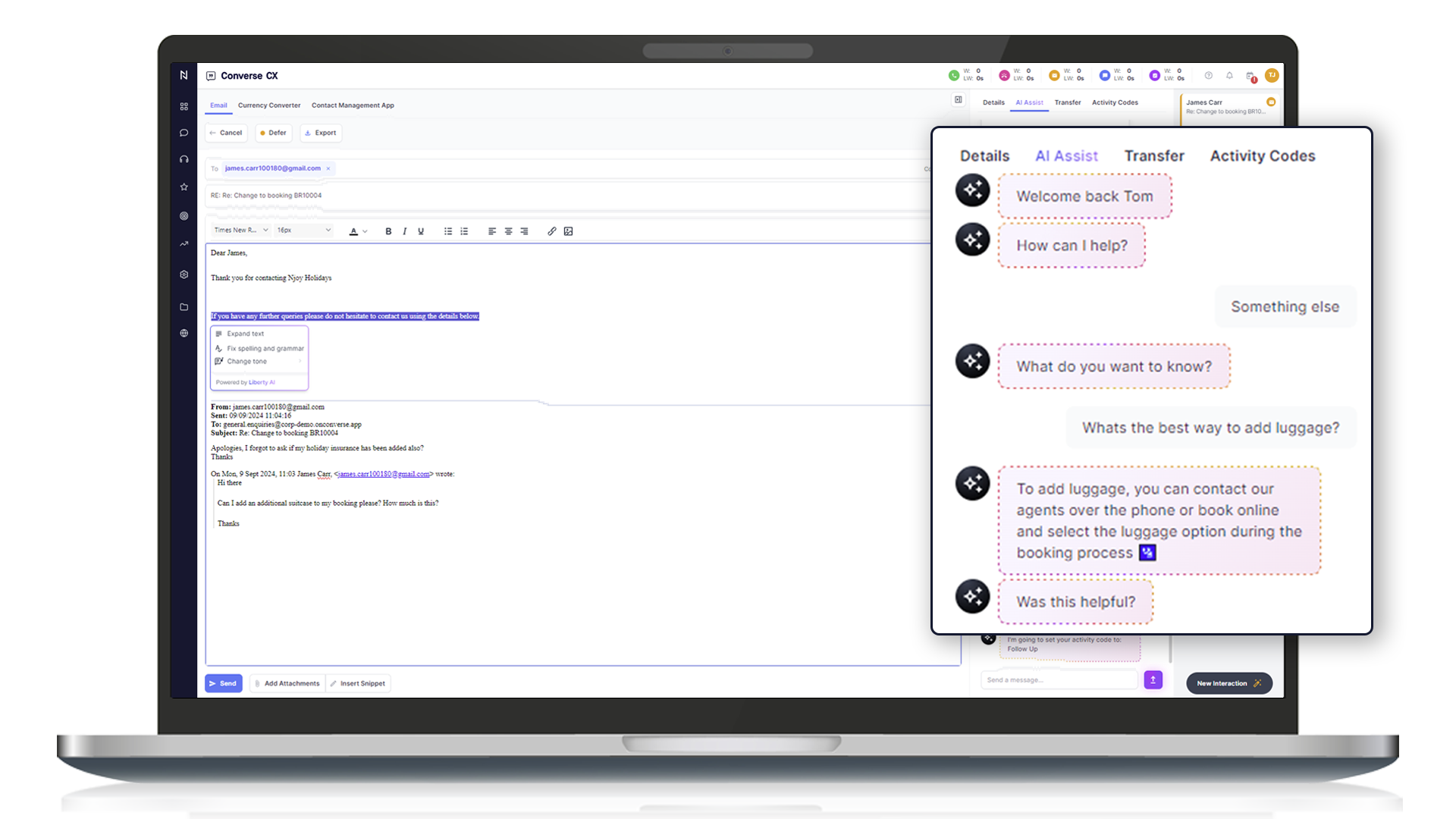The height and width of the screenshot is (819, 1456).
Task: Export the current email
Action: 321,133
